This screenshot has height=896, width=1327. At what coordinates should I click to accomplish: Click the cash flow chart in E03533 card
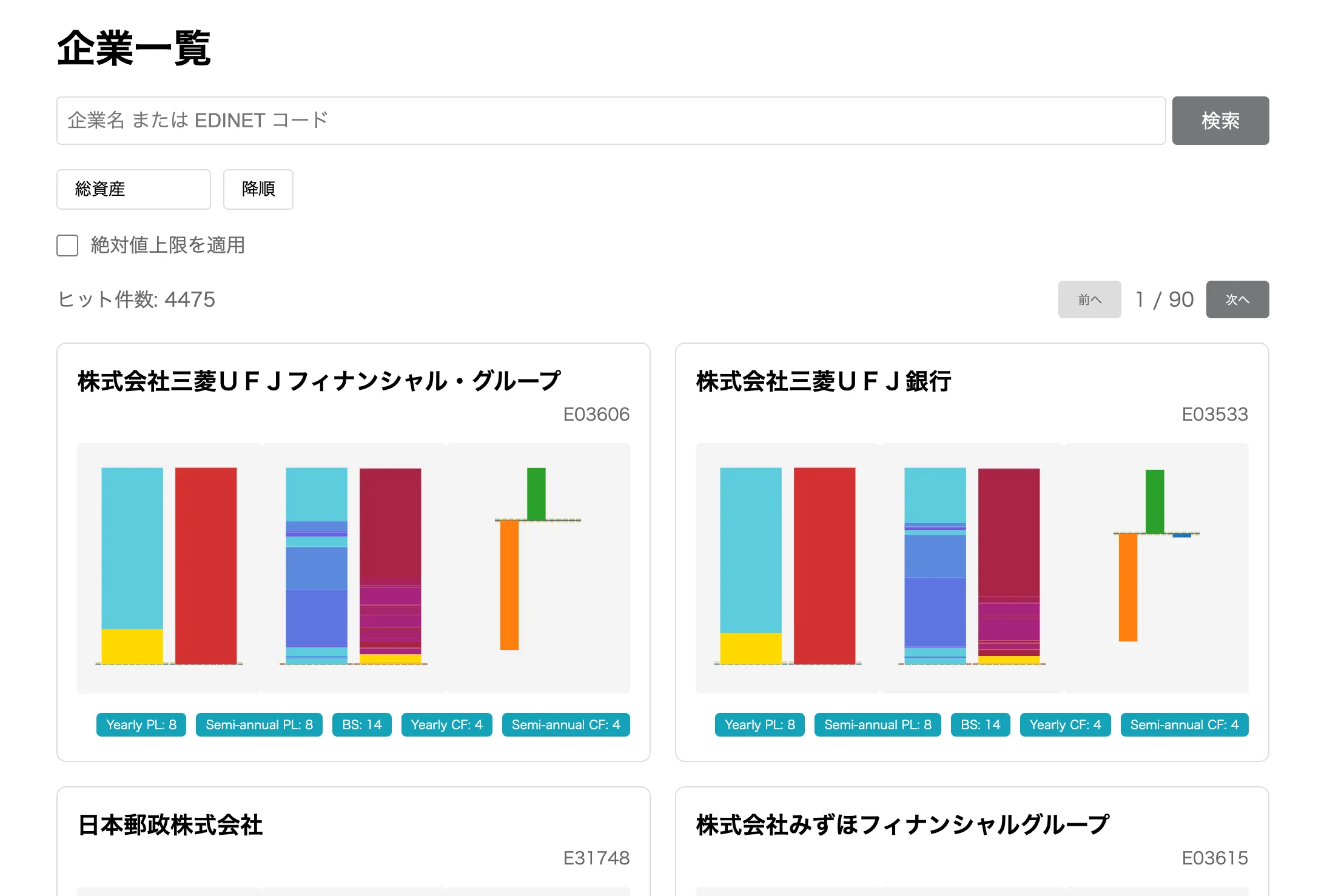click(x=1157, y=568)
